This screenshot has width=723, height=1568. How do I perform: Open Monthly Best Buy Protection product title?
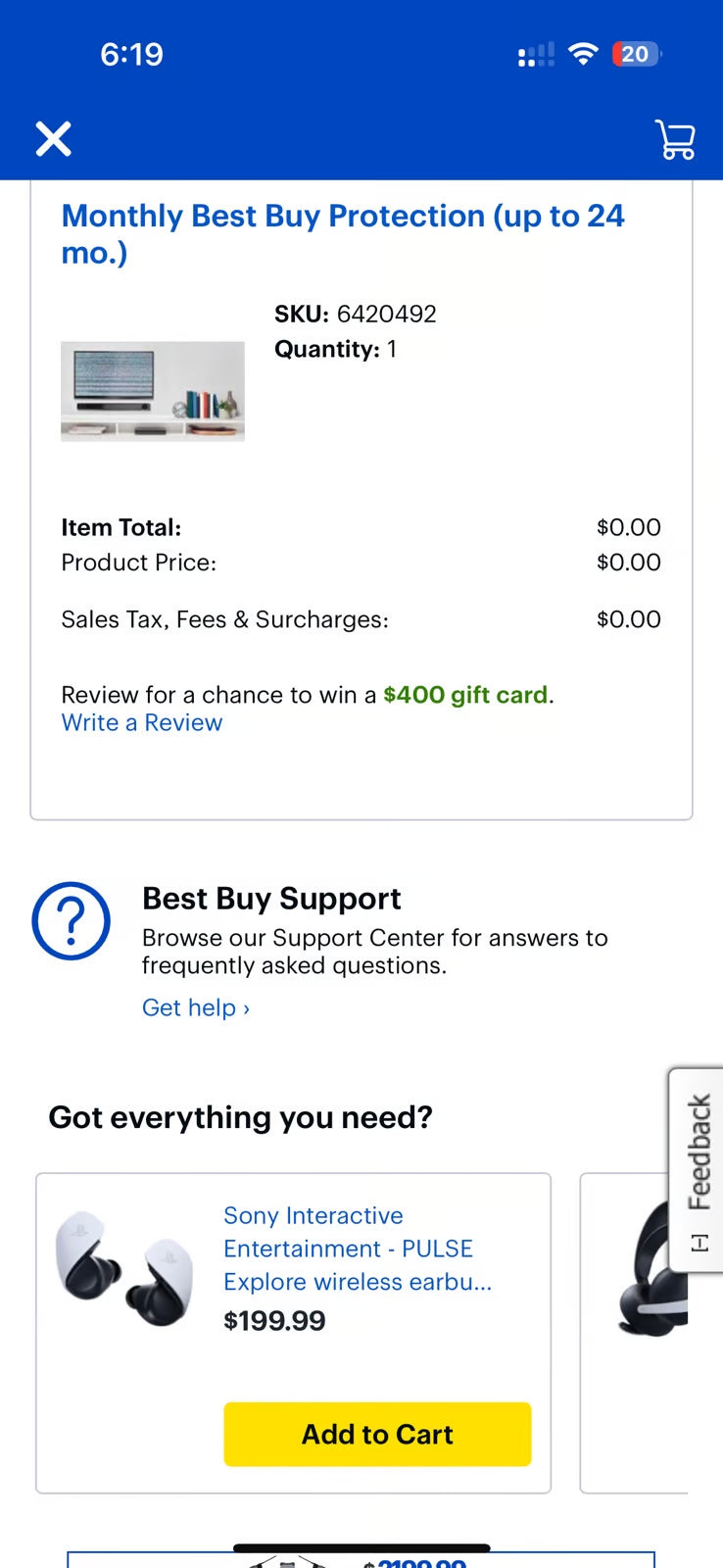(342, 233)
